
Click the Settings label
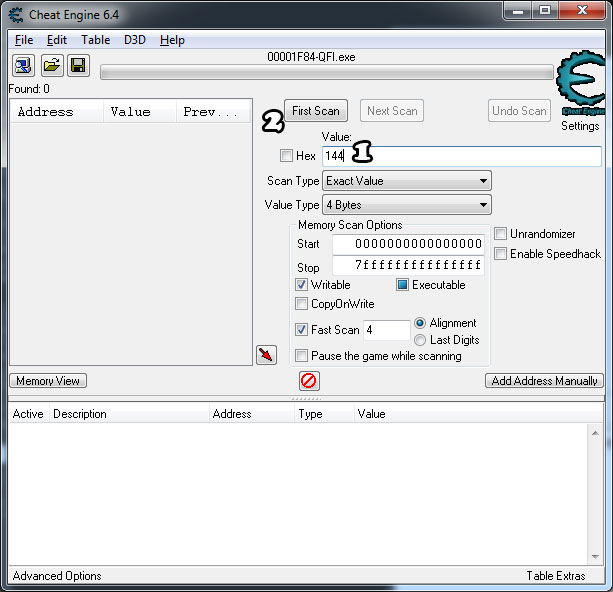pos(580,126)
